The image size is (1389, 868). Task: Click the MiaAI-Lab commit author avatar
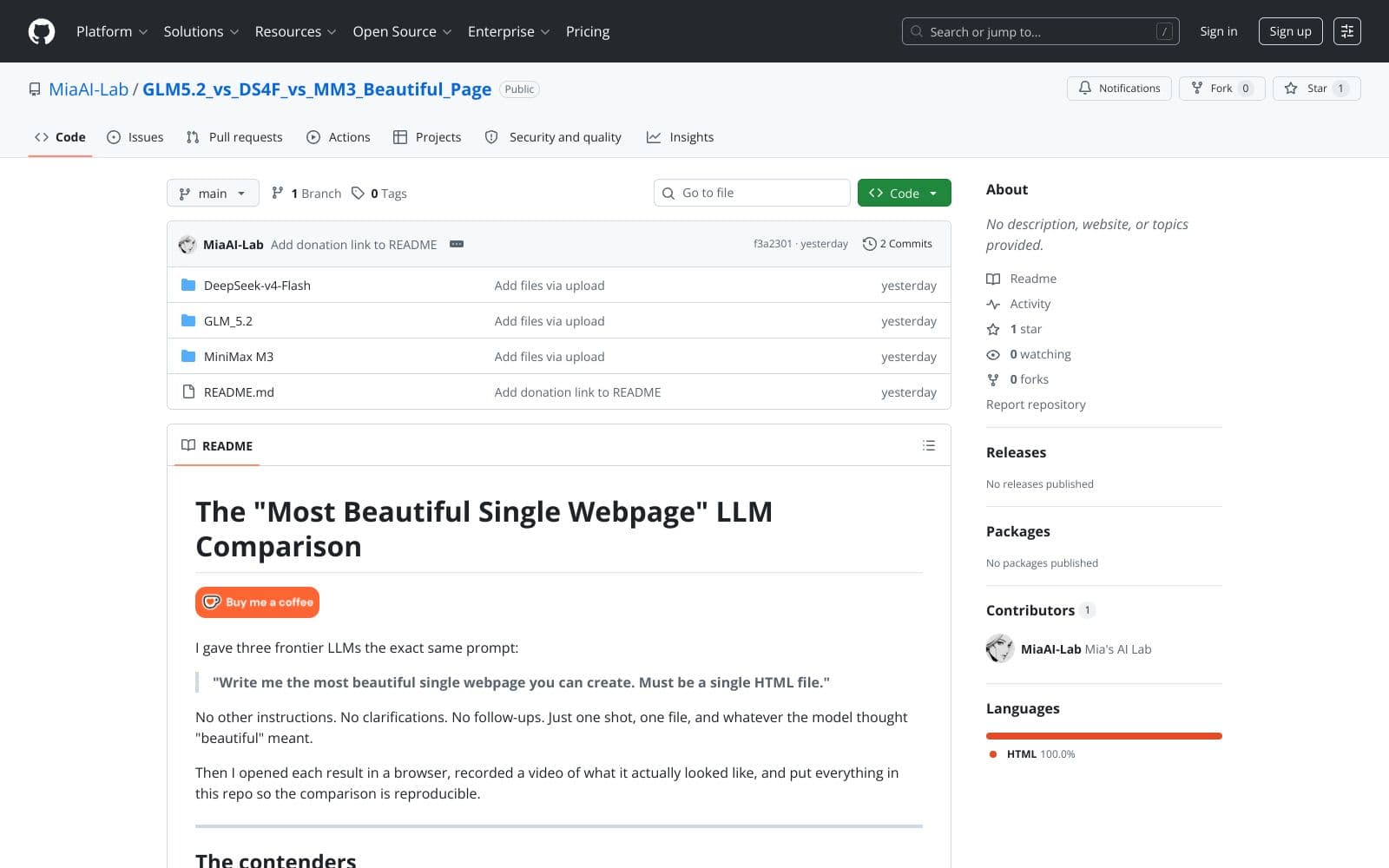pyautogui.click(x=187, y=245)
